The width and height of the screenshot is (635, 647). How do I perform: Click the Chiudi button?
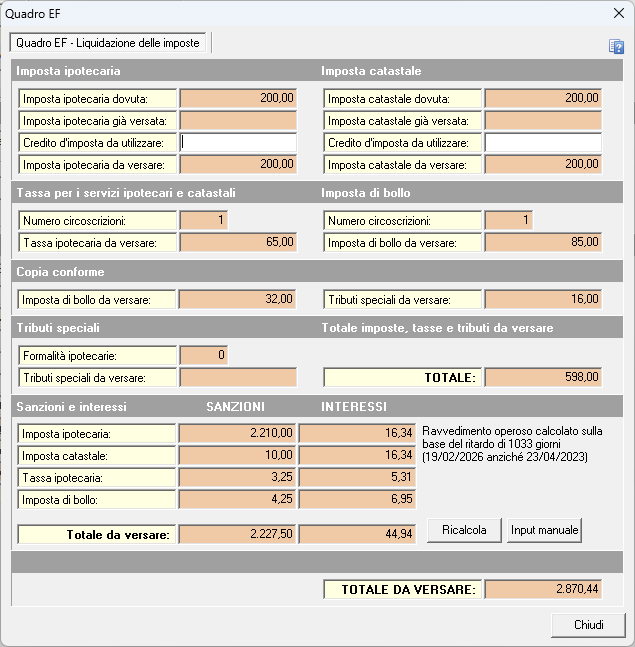point(588,625)
